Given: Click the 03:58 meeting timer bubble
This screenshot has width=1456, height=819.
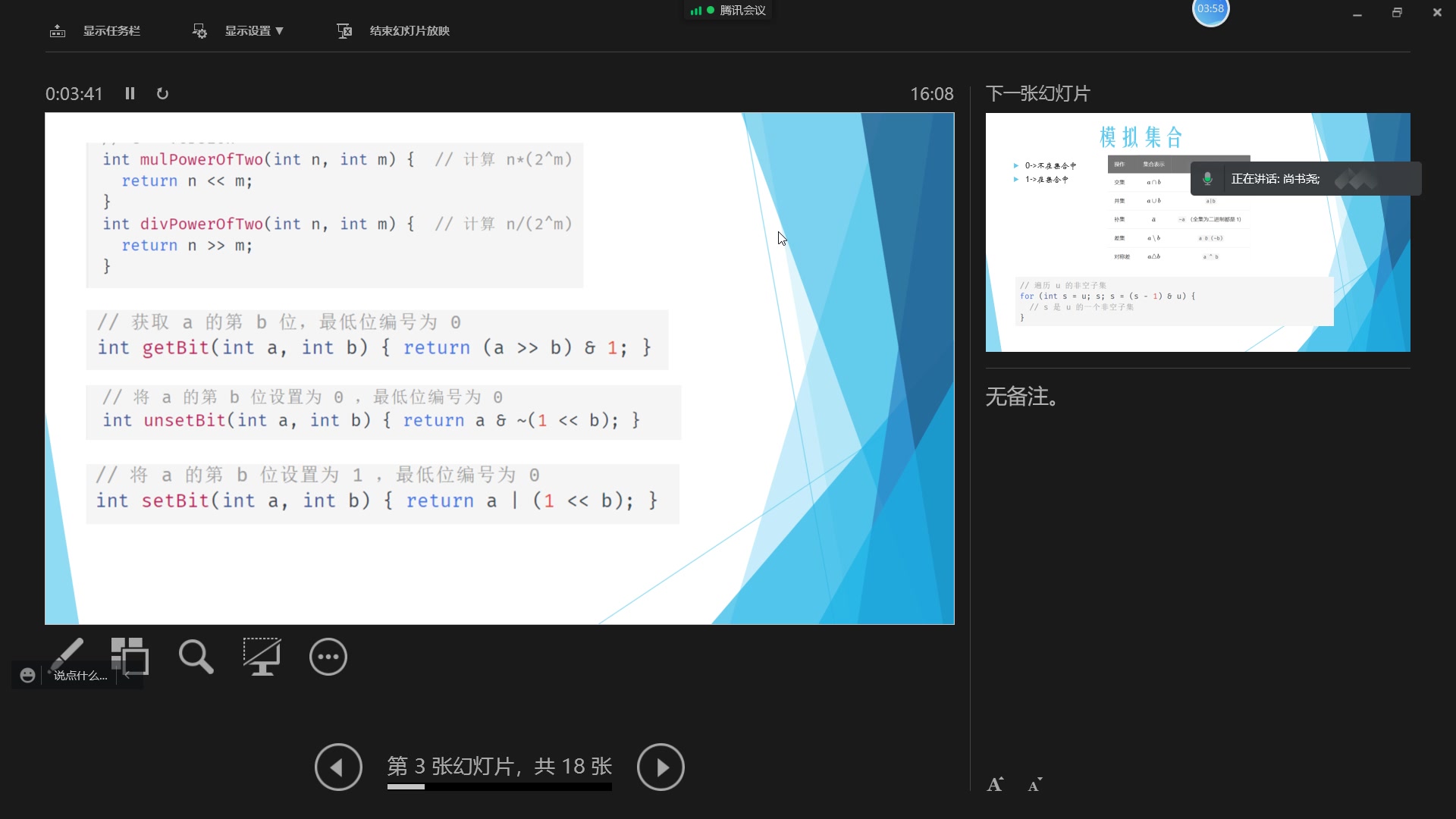Looking at the screenshot, I should coord(1210,11).
